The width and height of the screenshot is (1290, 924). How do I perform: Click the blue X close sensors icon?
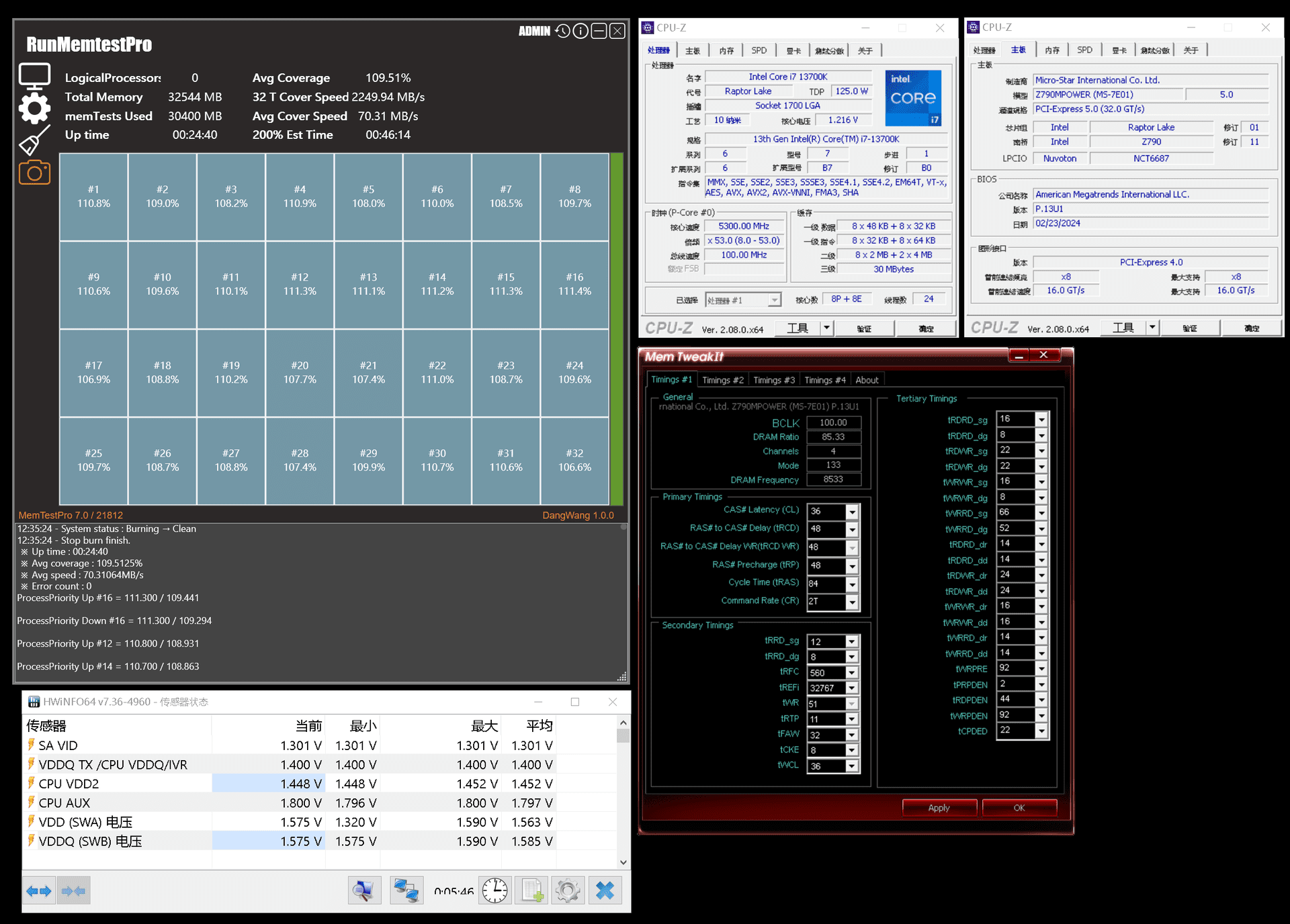point(605,891)
